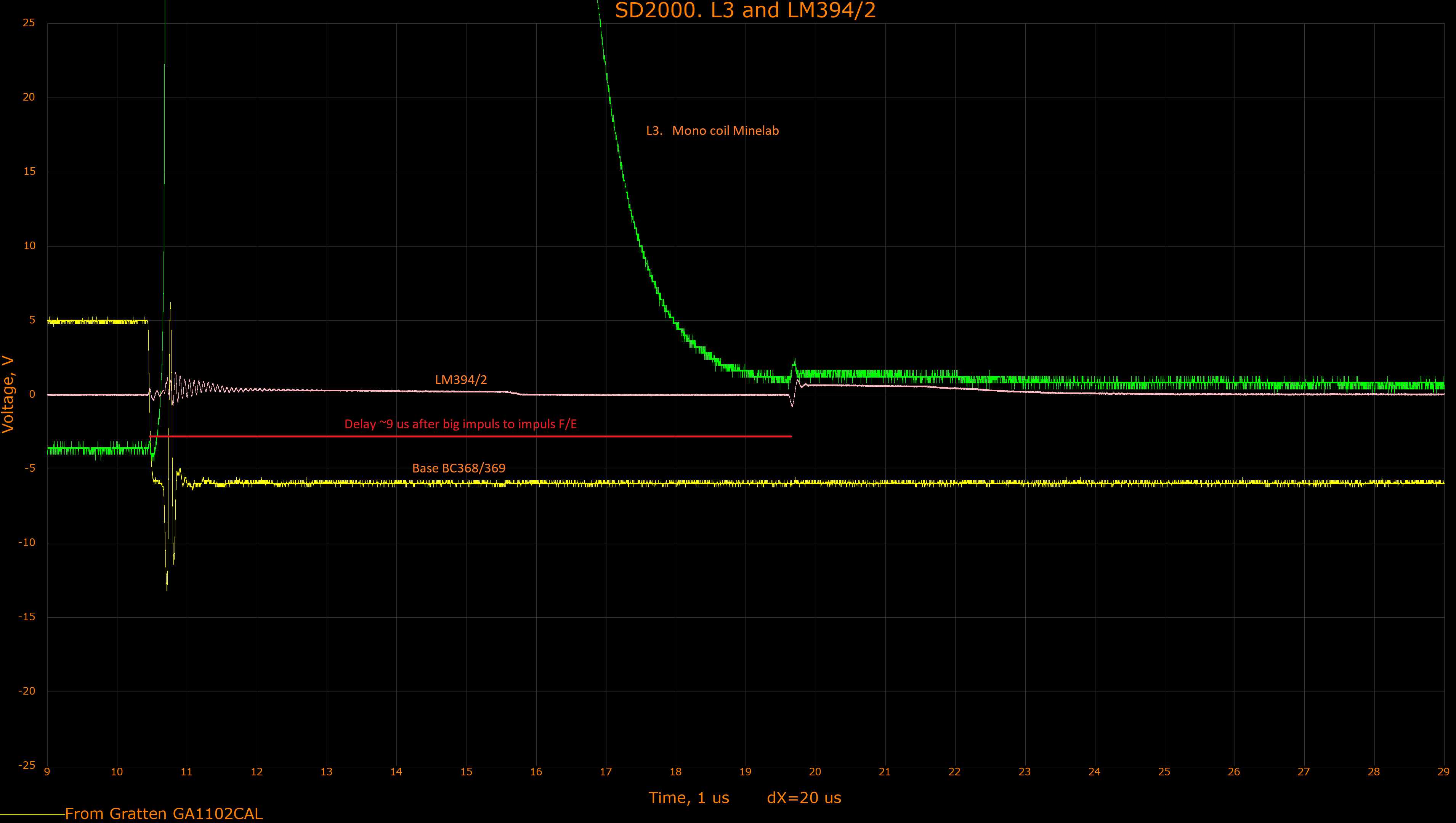Click the y-axis tick label -10

point(26,542)
